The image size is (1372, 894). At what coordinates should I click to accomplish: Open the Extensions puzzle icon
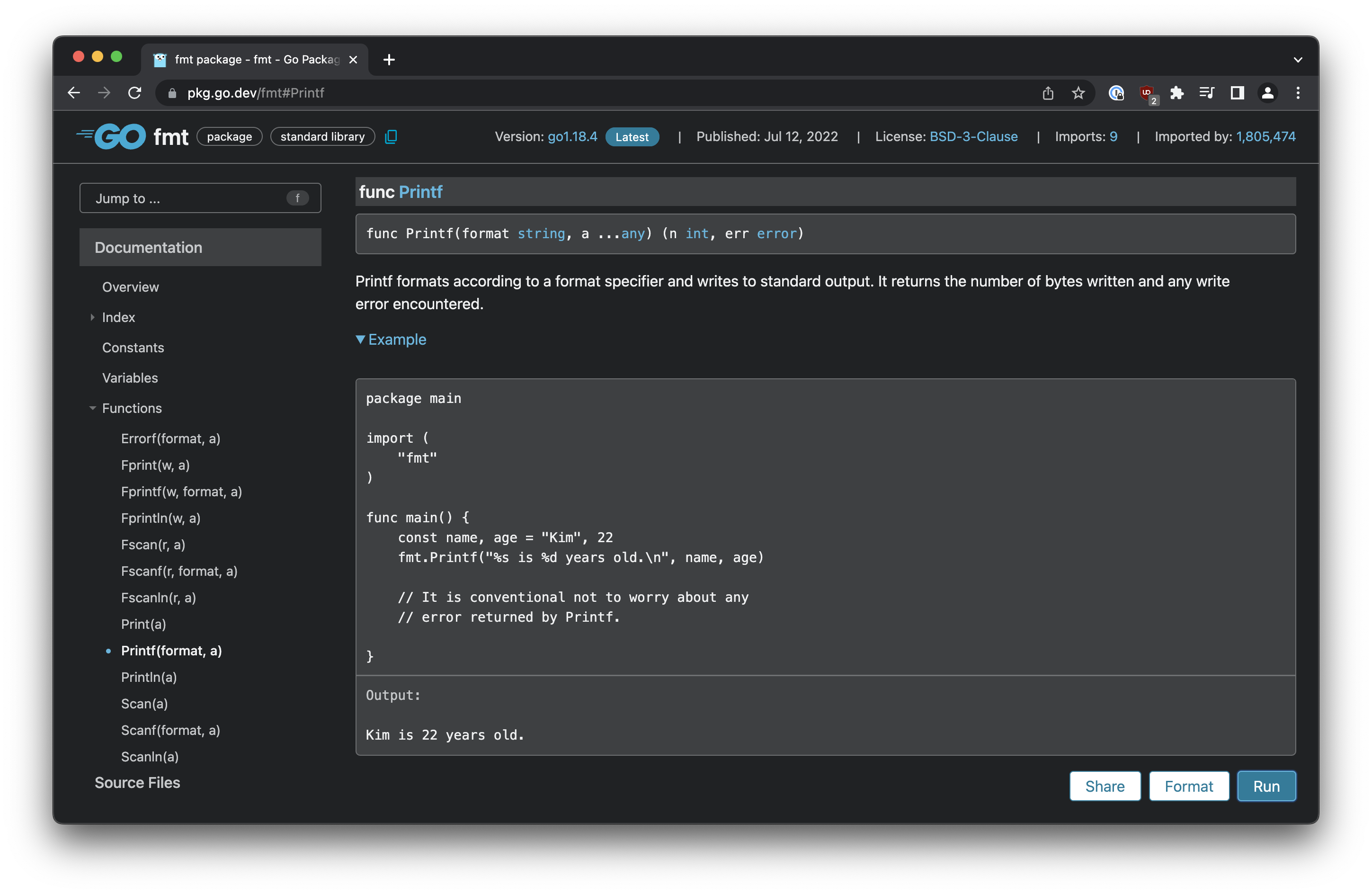click(x=1176, y=93)
